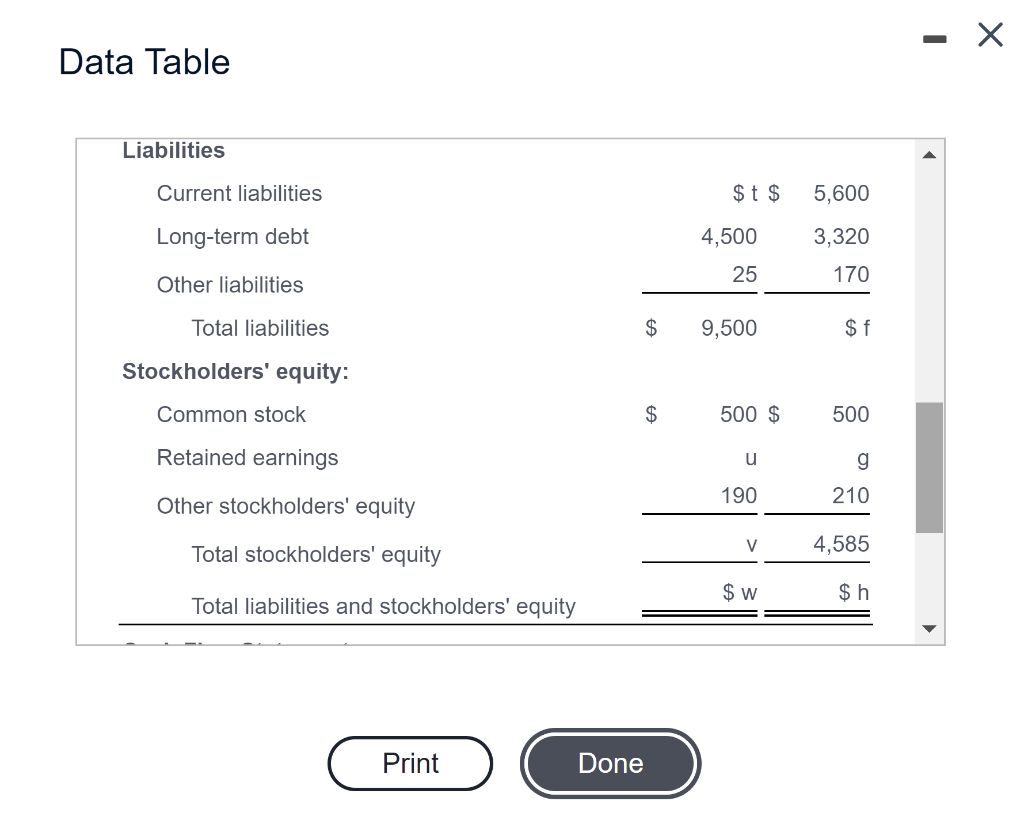
Task: Click the Data Table title text
Action: pyautogui.click(x=143, y=61)
